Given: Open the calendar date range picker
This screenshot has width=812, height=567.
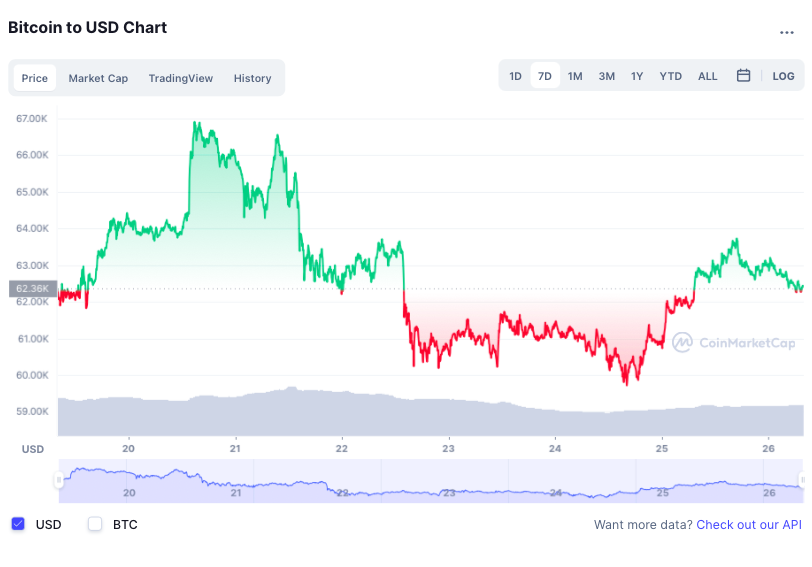Looking at the screenshot, I should pos(743,76).
